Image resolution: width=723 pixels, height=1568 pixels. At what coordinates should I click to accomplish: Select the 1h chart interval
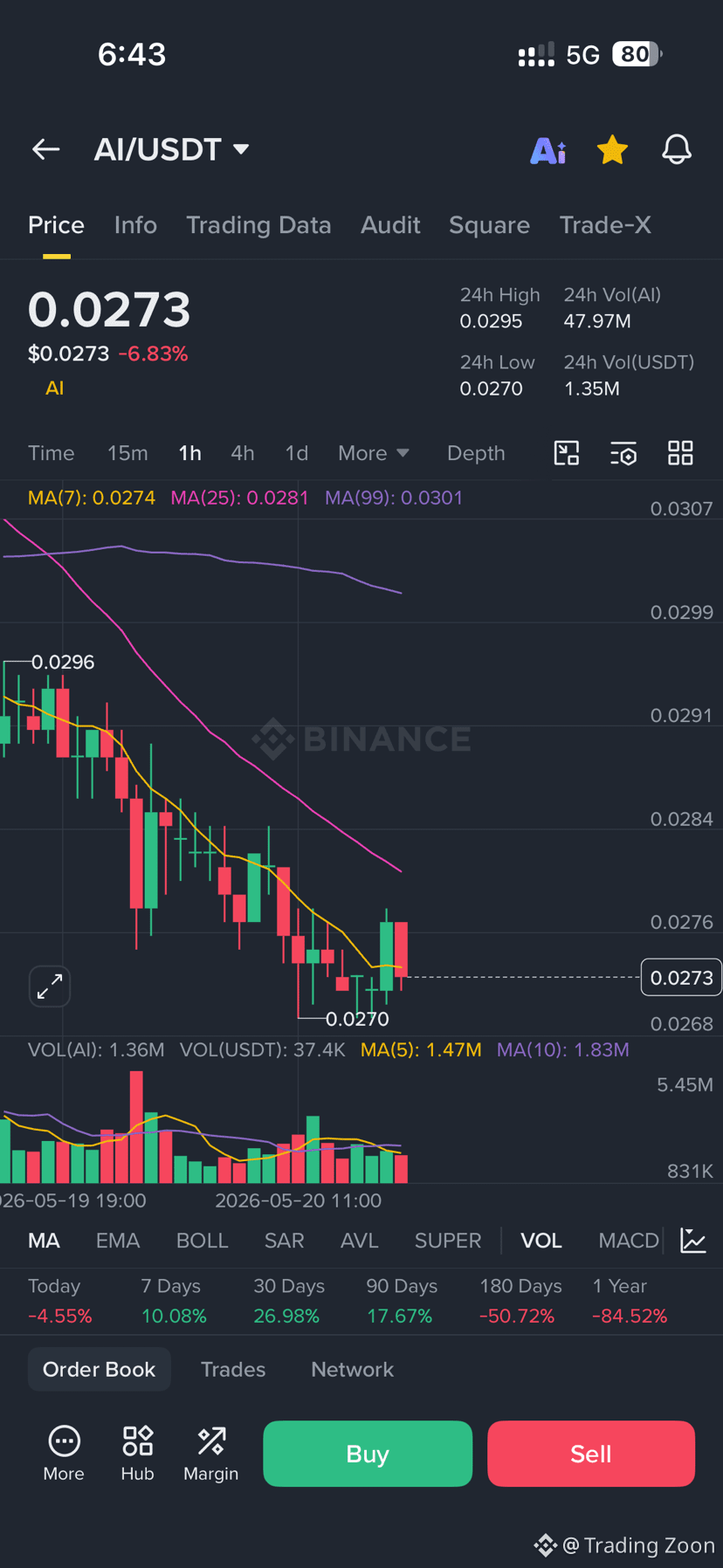pyautogui.click(x=189, y=453)
